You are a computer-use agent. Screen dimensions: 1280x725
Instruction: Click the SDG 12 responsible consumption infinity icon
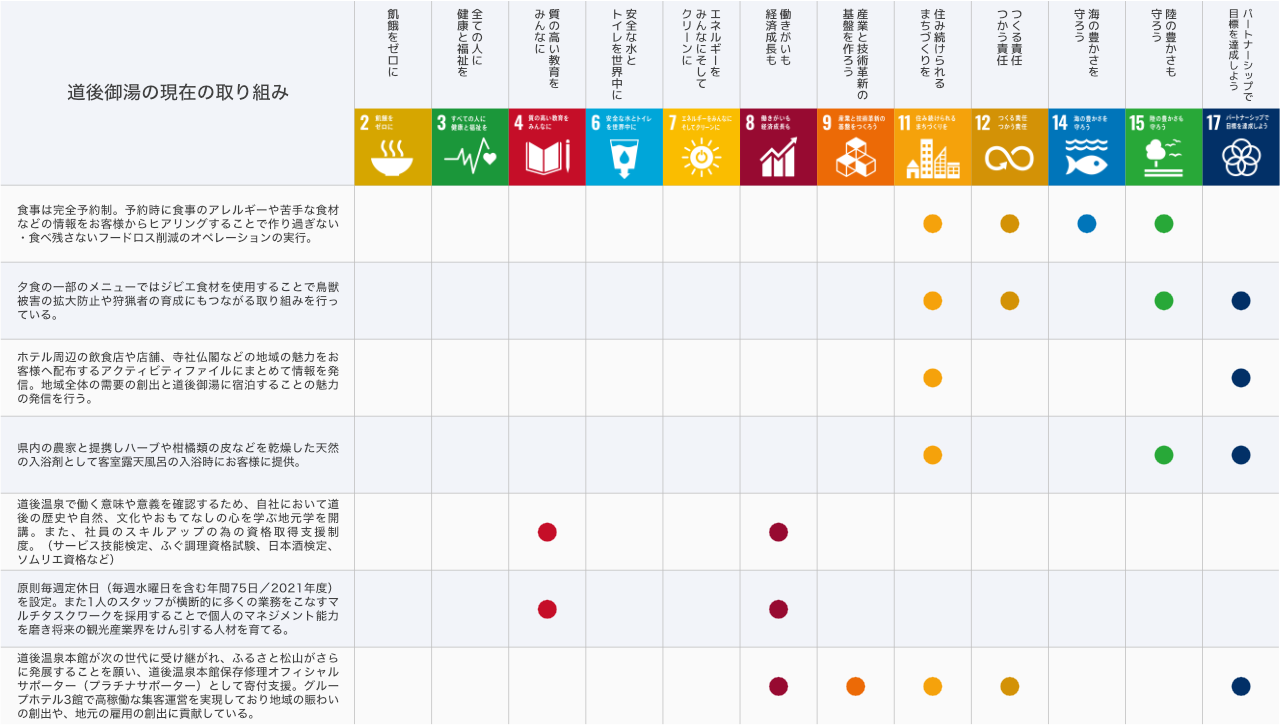tap(1009, 147)
